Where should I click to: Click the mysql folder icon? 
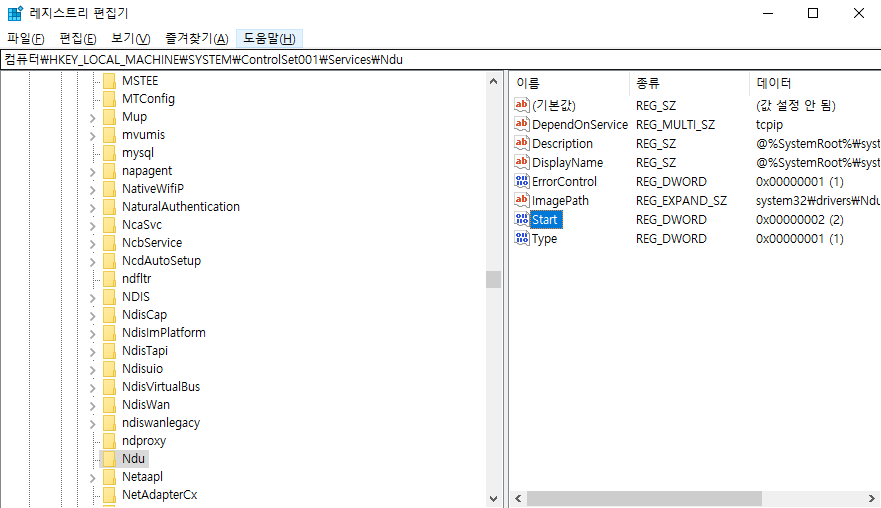coord(110,153)
